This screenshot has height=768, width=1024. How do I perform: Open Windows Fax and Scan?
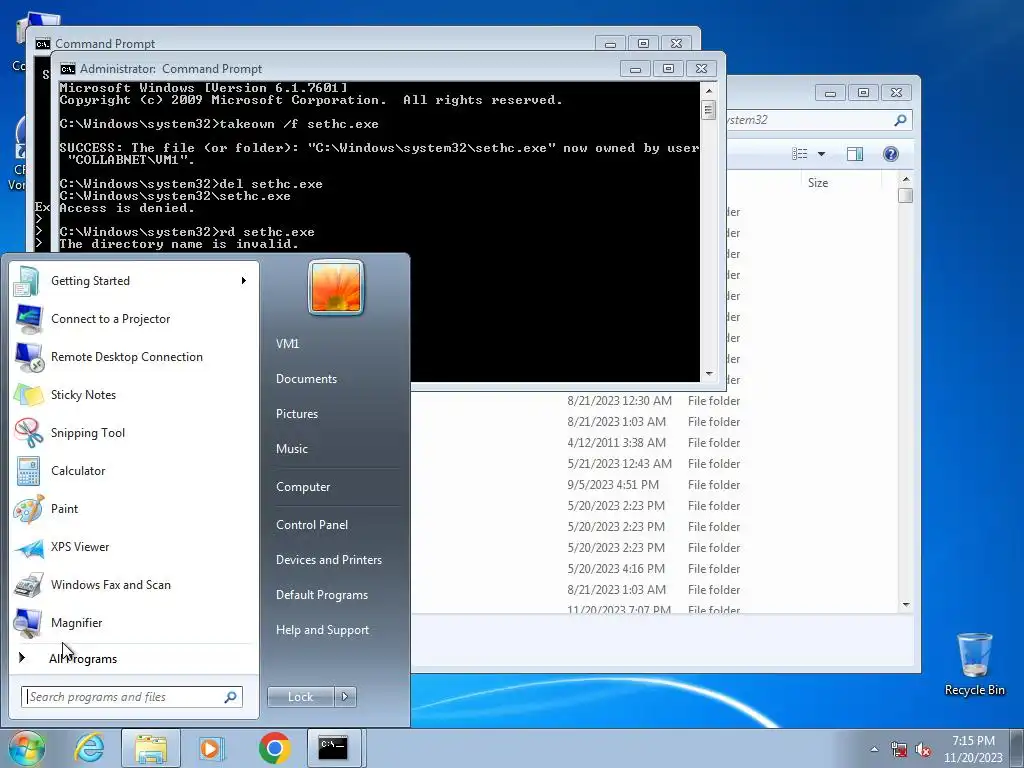(134, 584)
